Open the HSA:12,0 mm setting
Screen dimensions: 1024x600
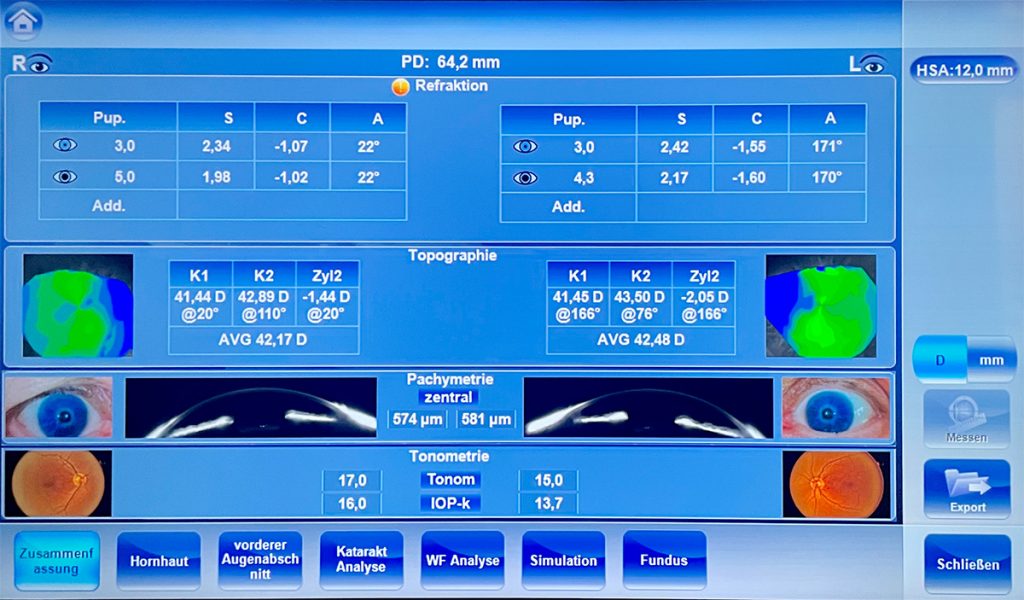click(963, 69)
